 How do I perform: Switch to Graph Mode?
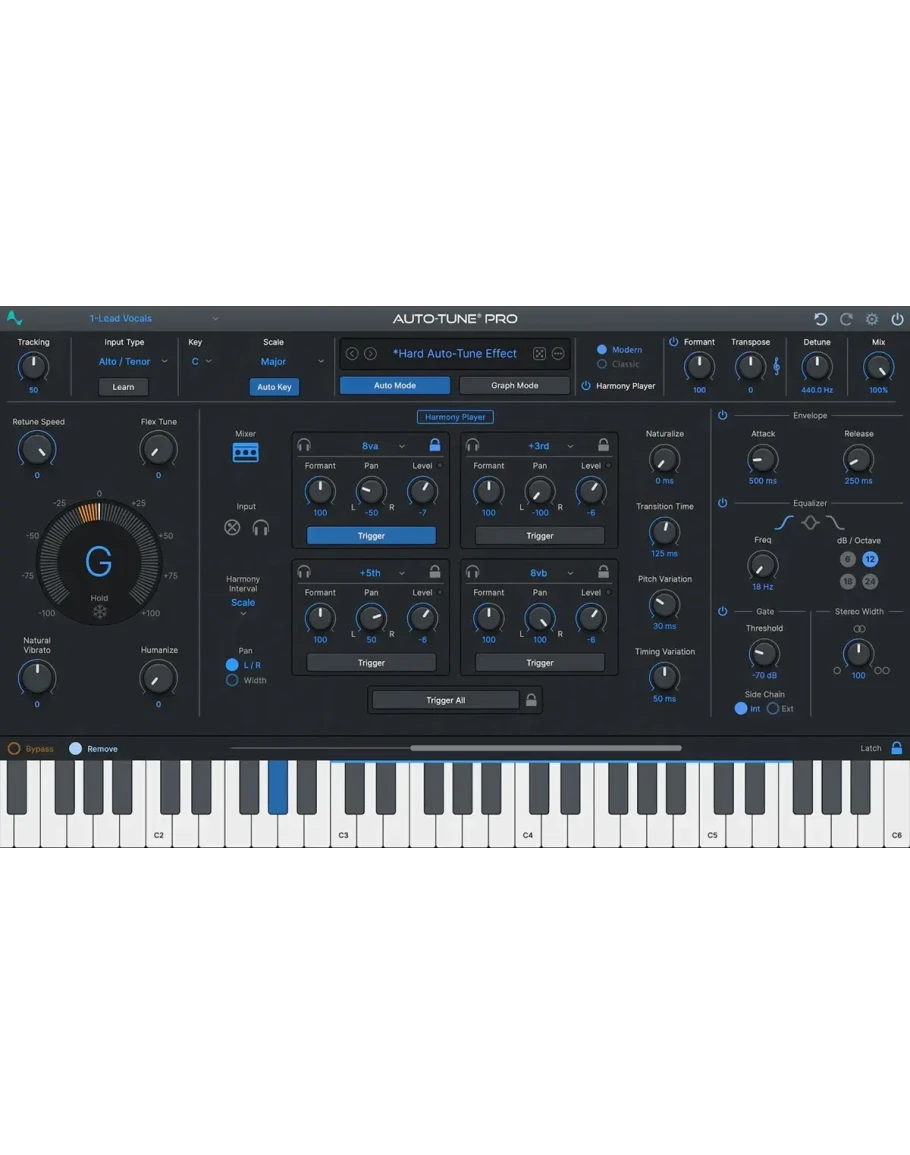coord(514,385)
